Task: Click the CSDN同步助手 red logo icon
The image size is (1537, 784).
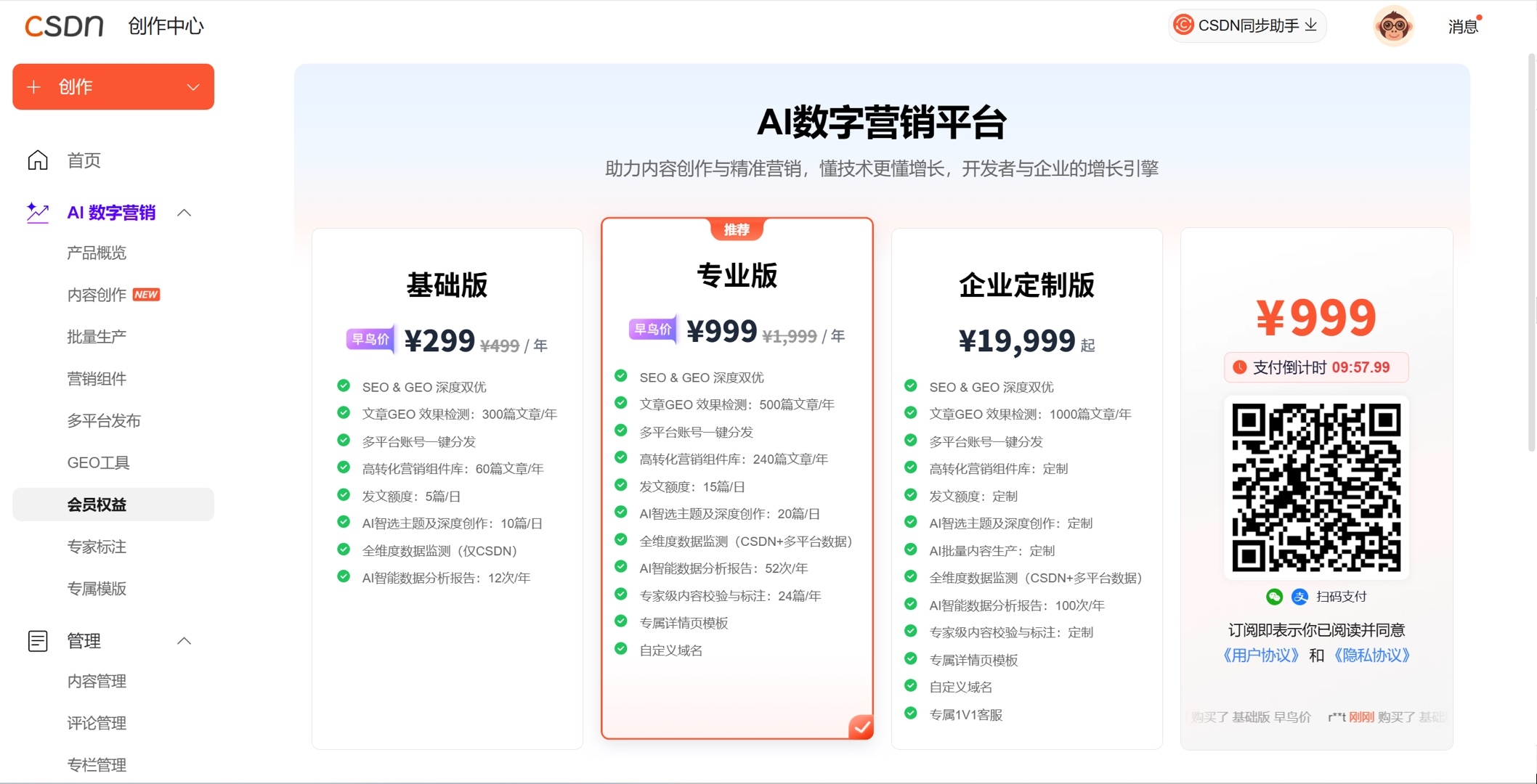Action: click(x=1183, y=25)
